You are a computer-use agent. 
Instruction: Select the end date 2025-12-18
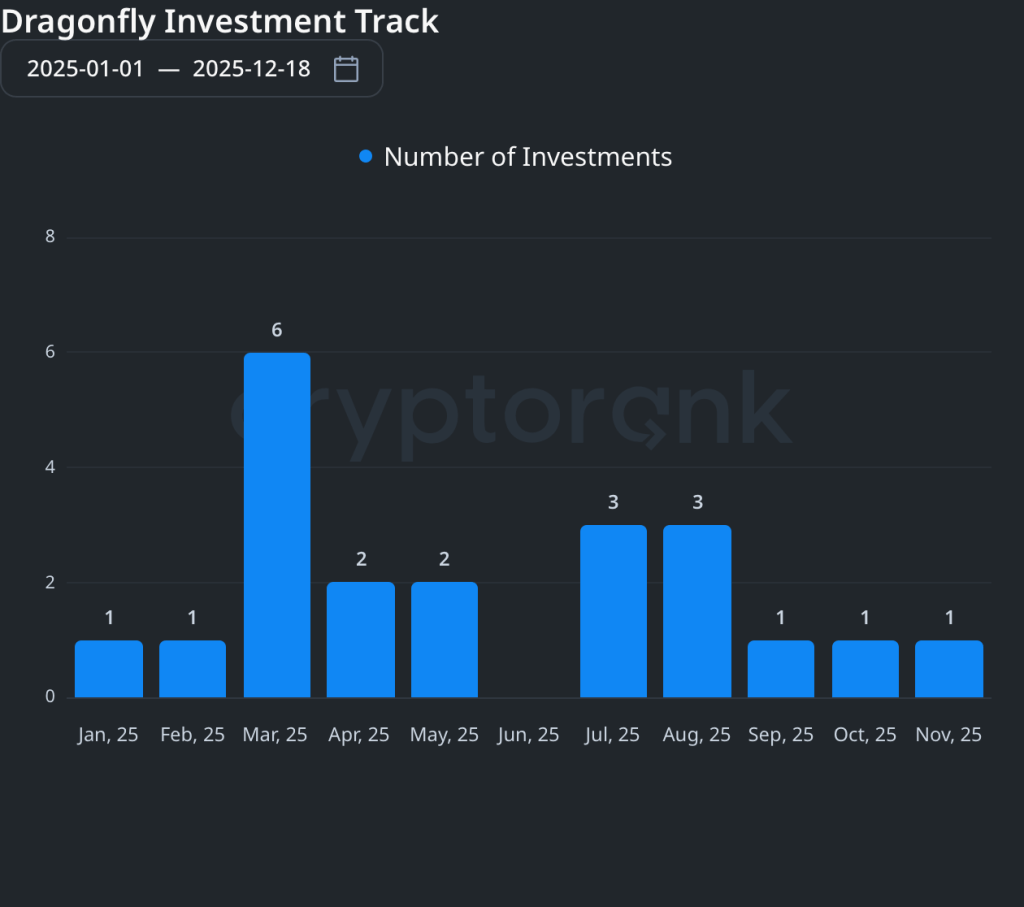[252, 69]
